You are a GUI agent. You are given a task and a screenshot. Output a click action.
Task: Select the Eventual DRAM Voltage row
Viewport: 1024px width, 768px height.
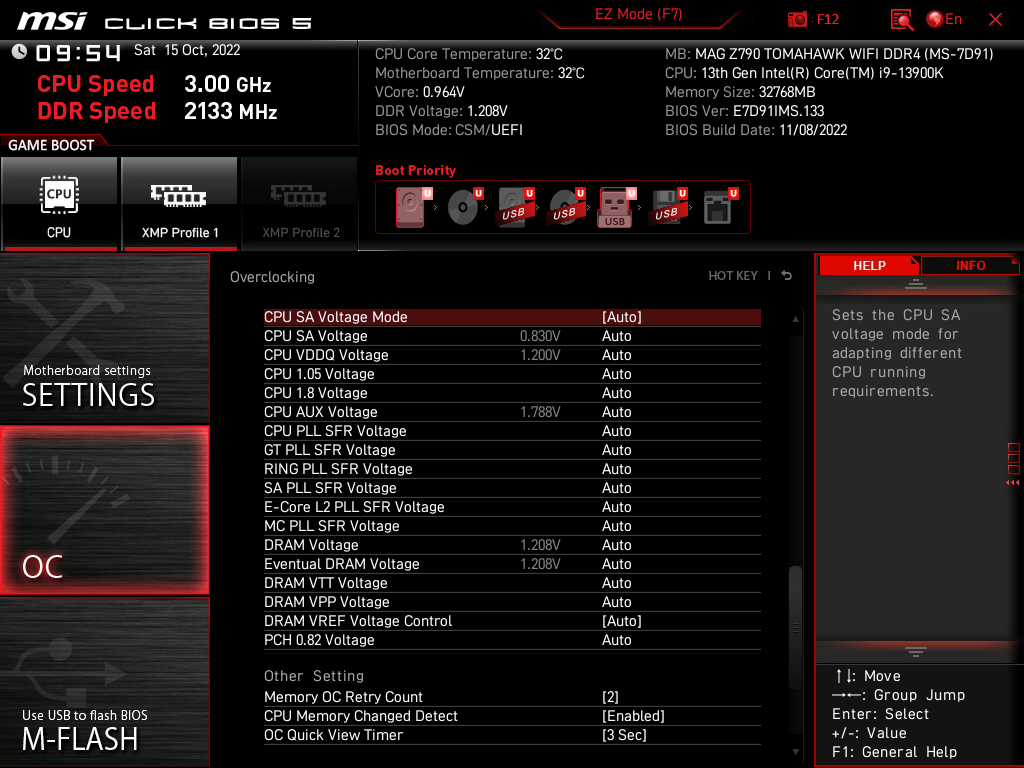512,564
